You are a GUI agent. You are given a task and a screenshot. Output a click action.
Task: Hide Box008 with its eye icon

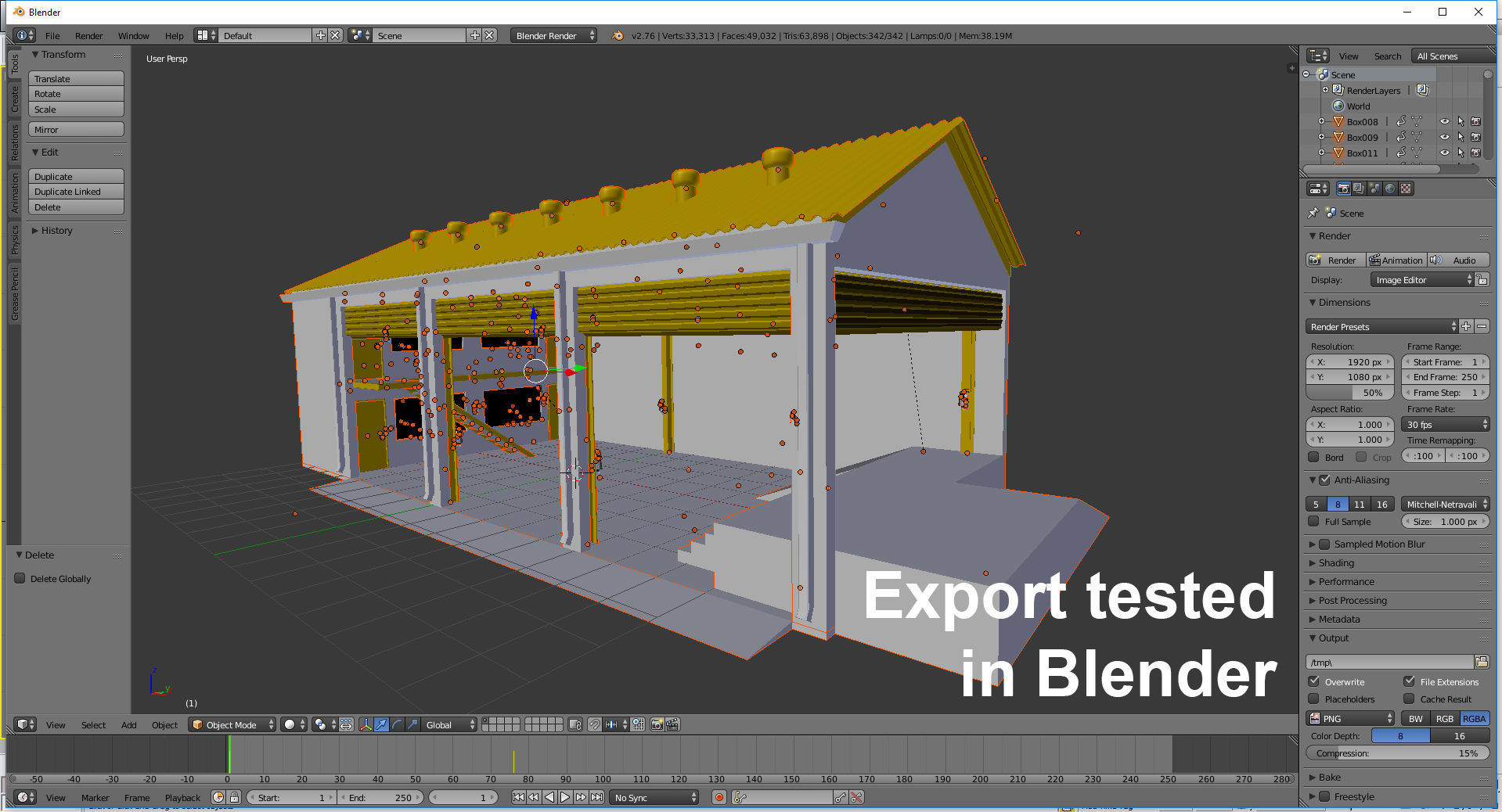pos(1445,121)
